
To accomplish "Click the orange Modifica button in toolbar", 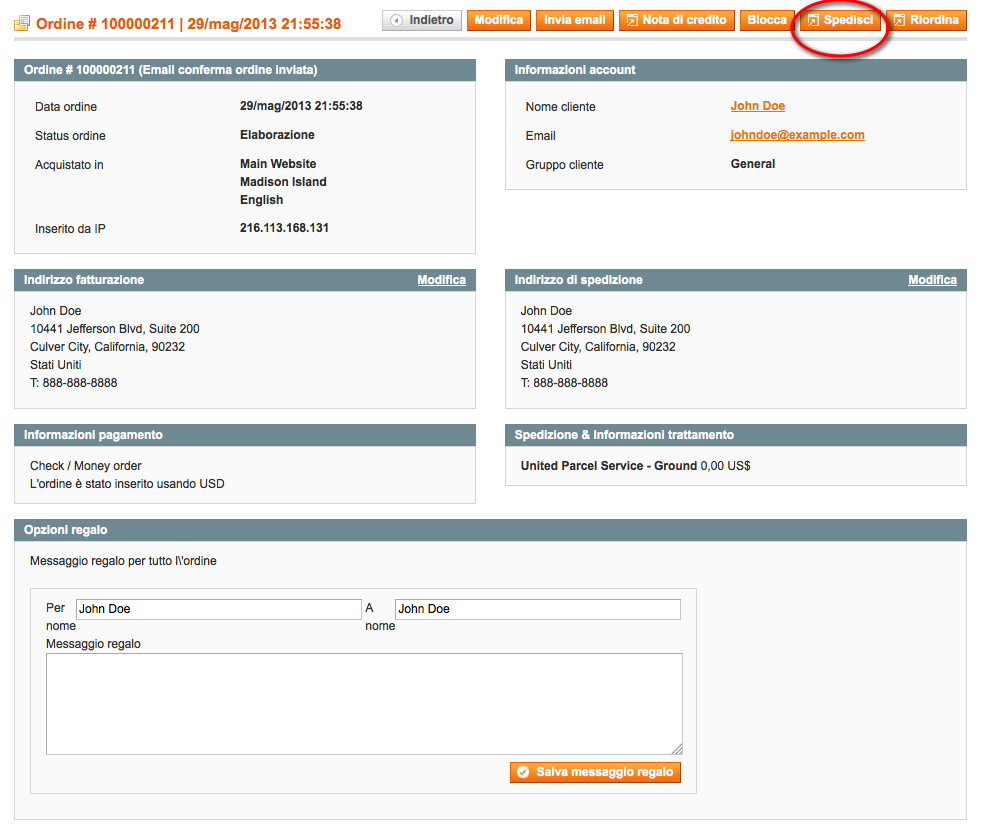I will tap(498, 20).
